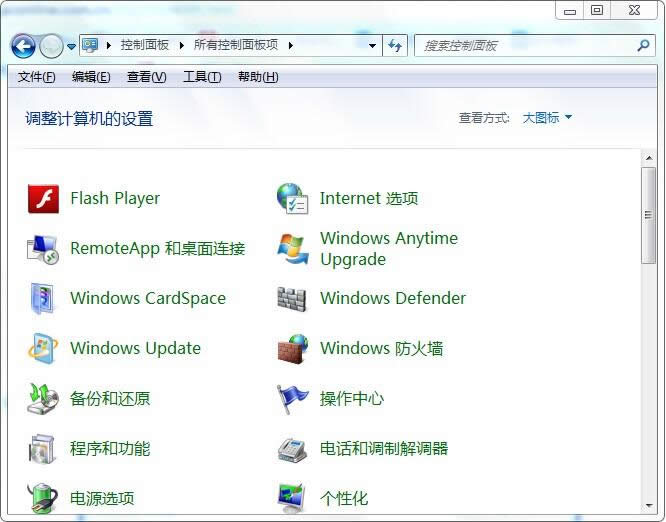Open the 电源选项 battery icon
666x522 pixels.
click(x=42, y=498)
